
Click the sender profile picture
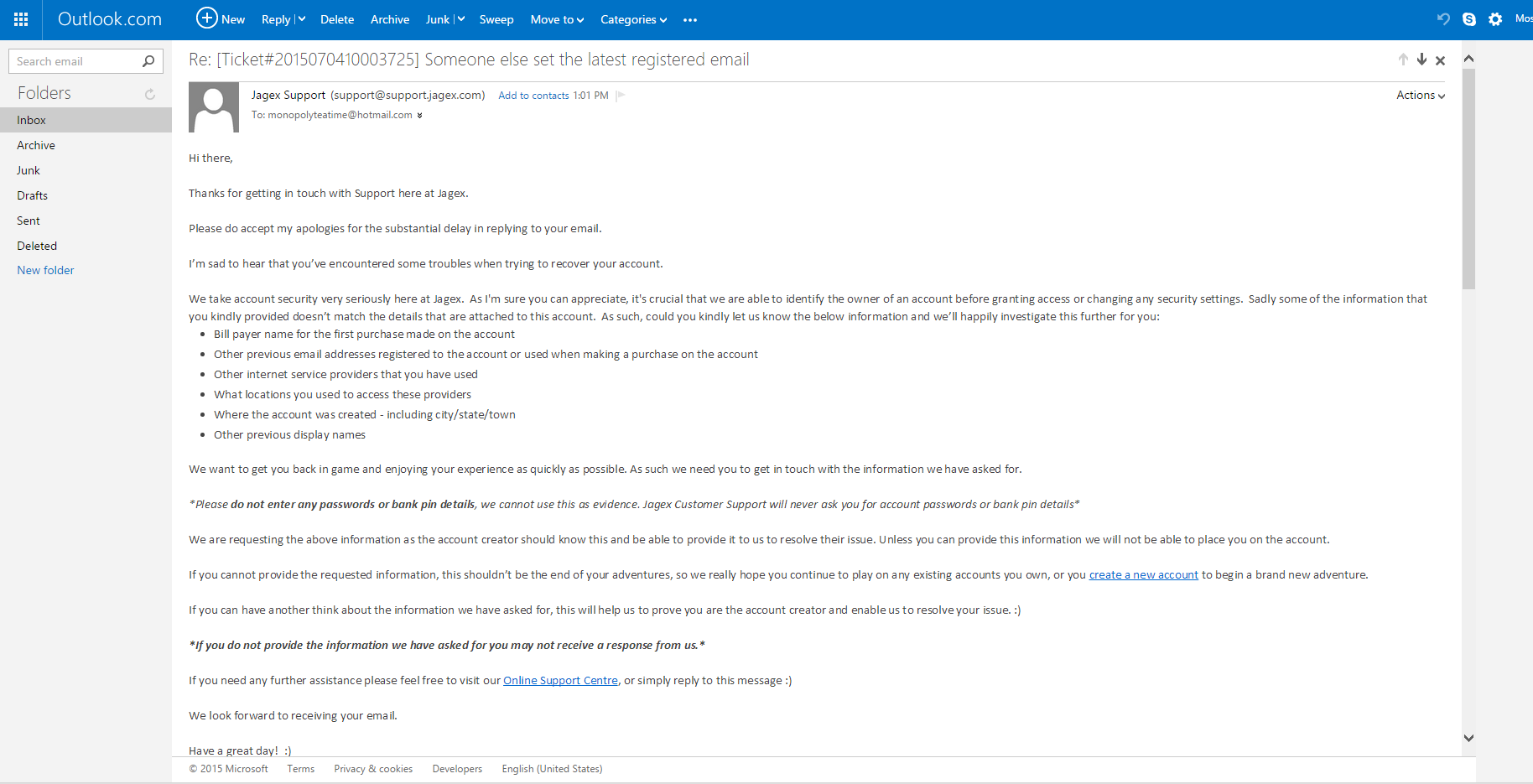point(214,107)
